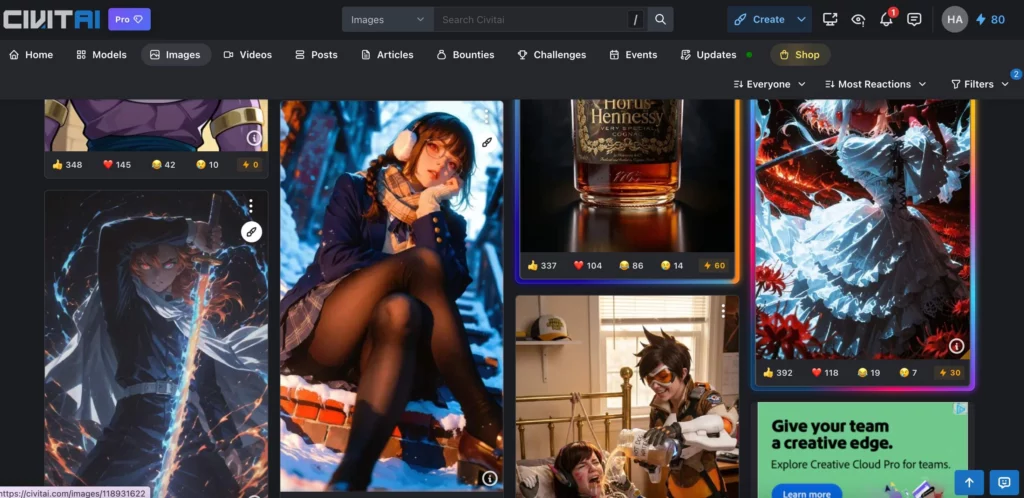
Task: Open the Images search category dropdown
Action: point(388,20)
